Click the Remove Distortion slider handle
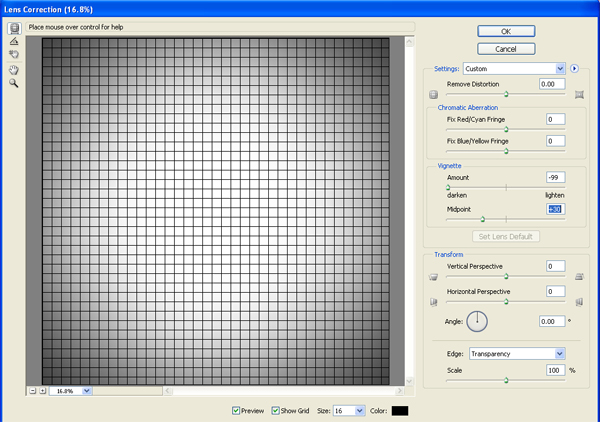 coord(506,94)
